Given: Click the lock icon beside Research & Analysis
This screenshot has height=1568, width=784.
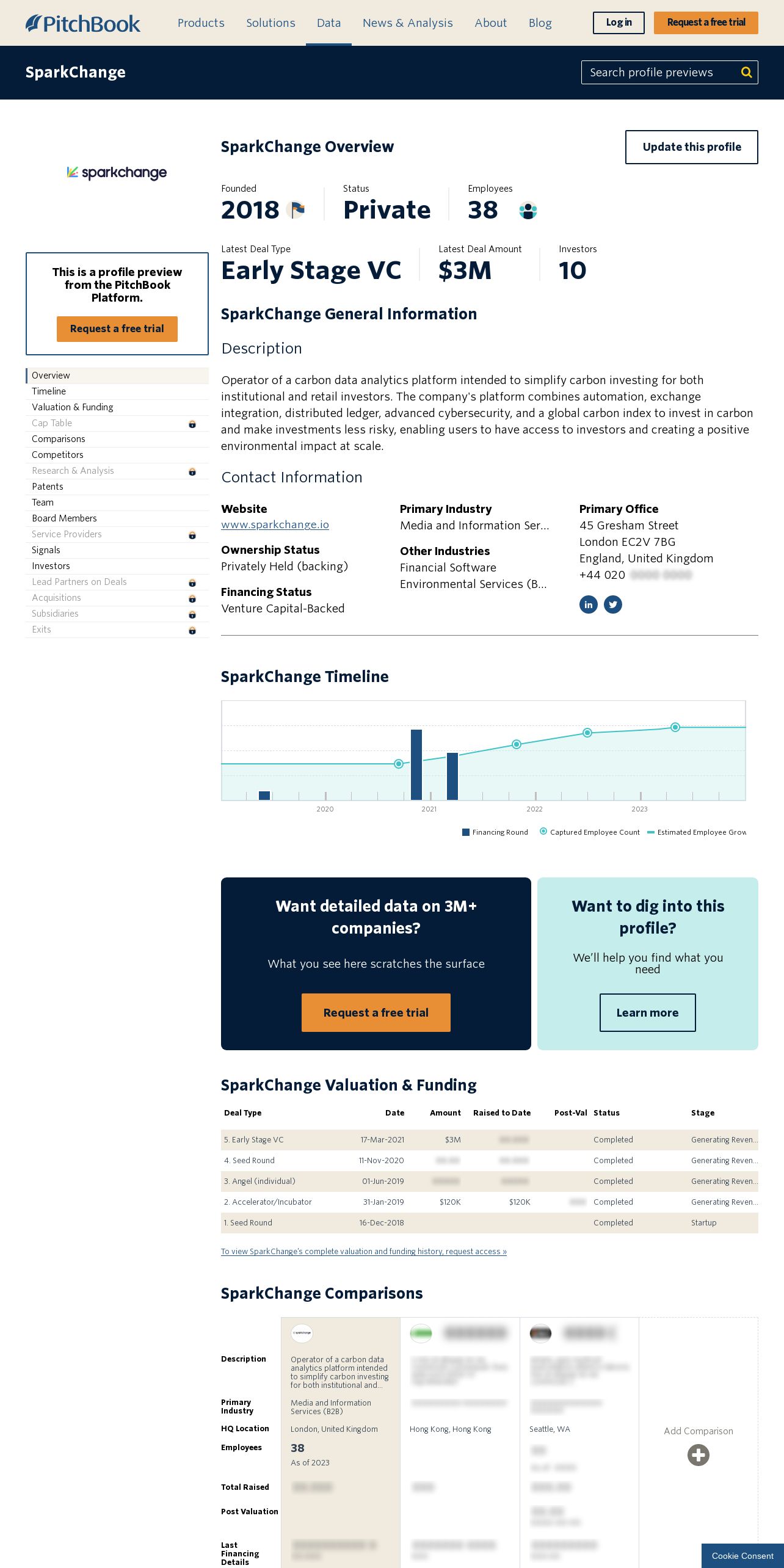Looking at the screenshot, I should coord(192,471).
